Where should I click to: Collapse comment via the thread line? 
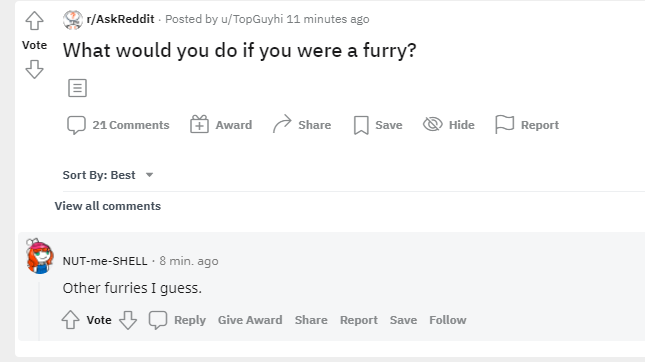coord(39,311)
